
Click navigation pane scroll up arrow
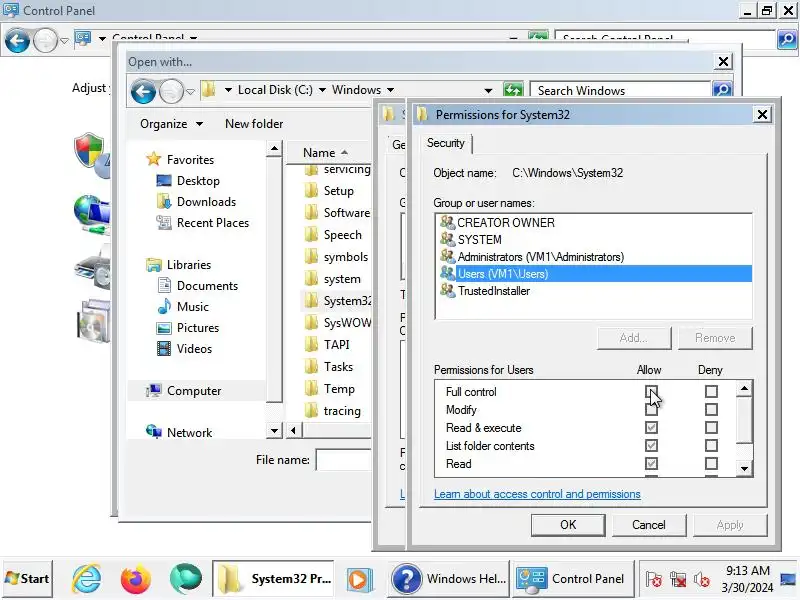click(274, 149)
